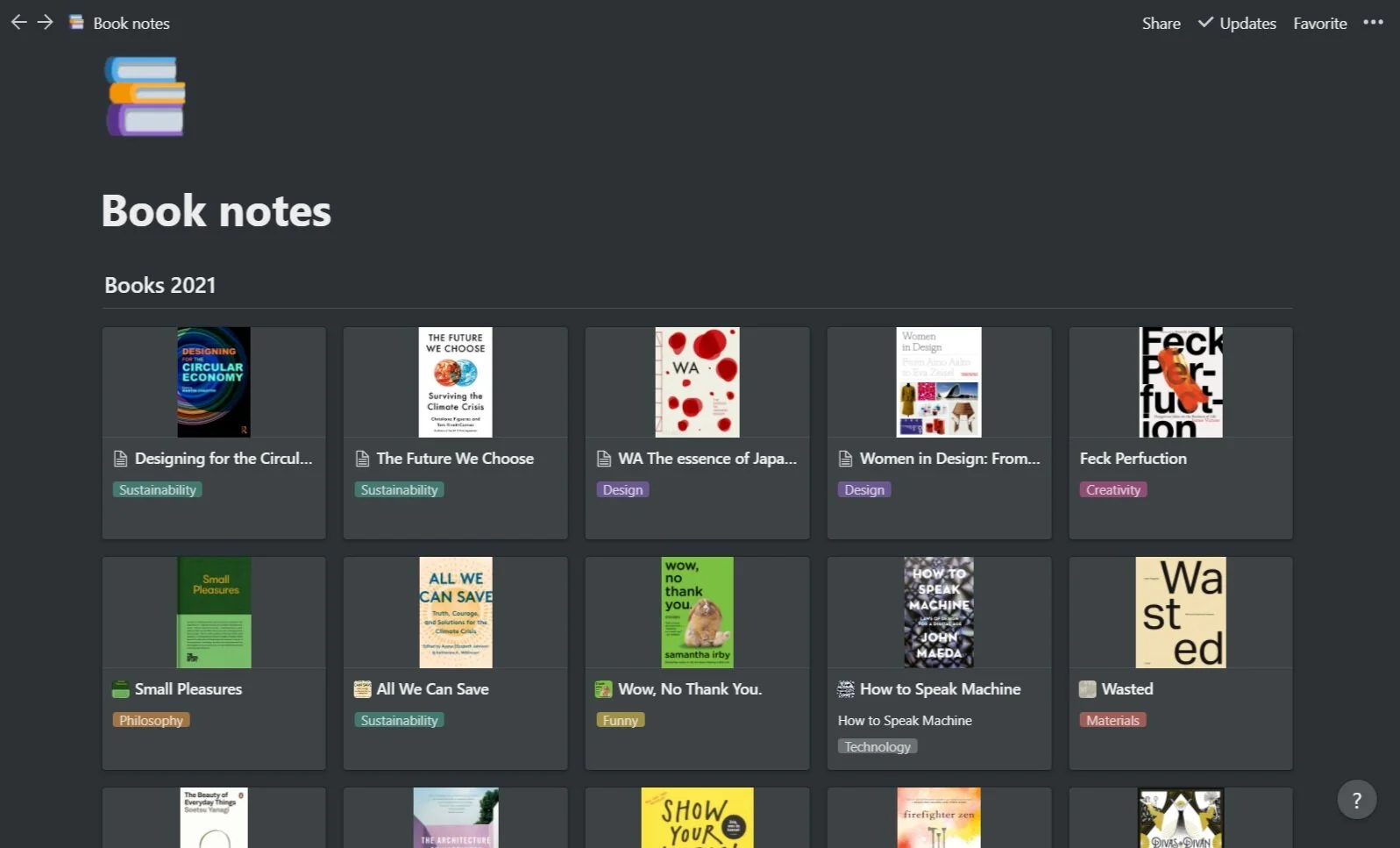Open the All We Can Save title

pyautogui.click(x=433, y=689)
